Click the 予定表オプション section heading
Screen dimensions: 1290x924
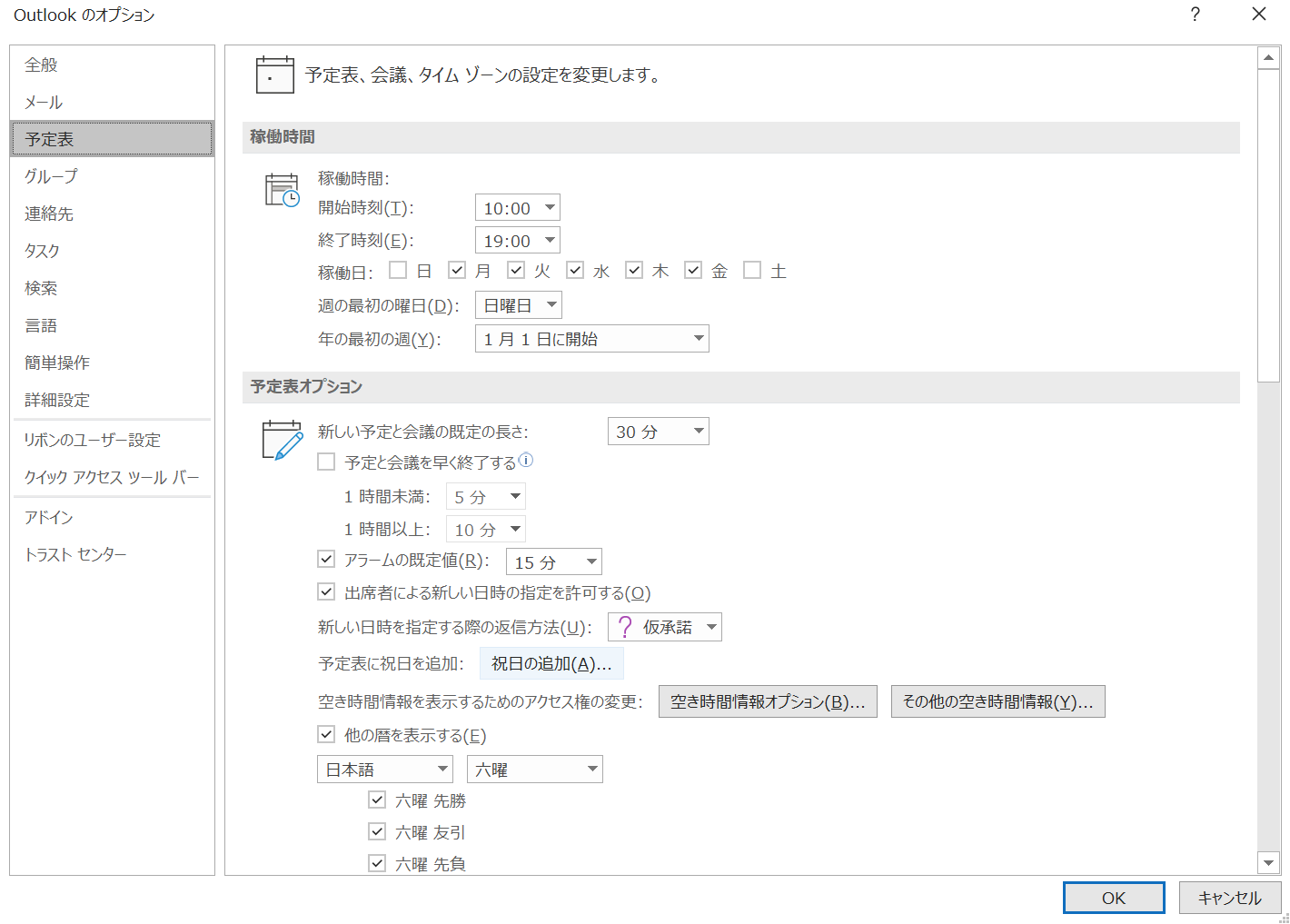click(x=306, y=386)
